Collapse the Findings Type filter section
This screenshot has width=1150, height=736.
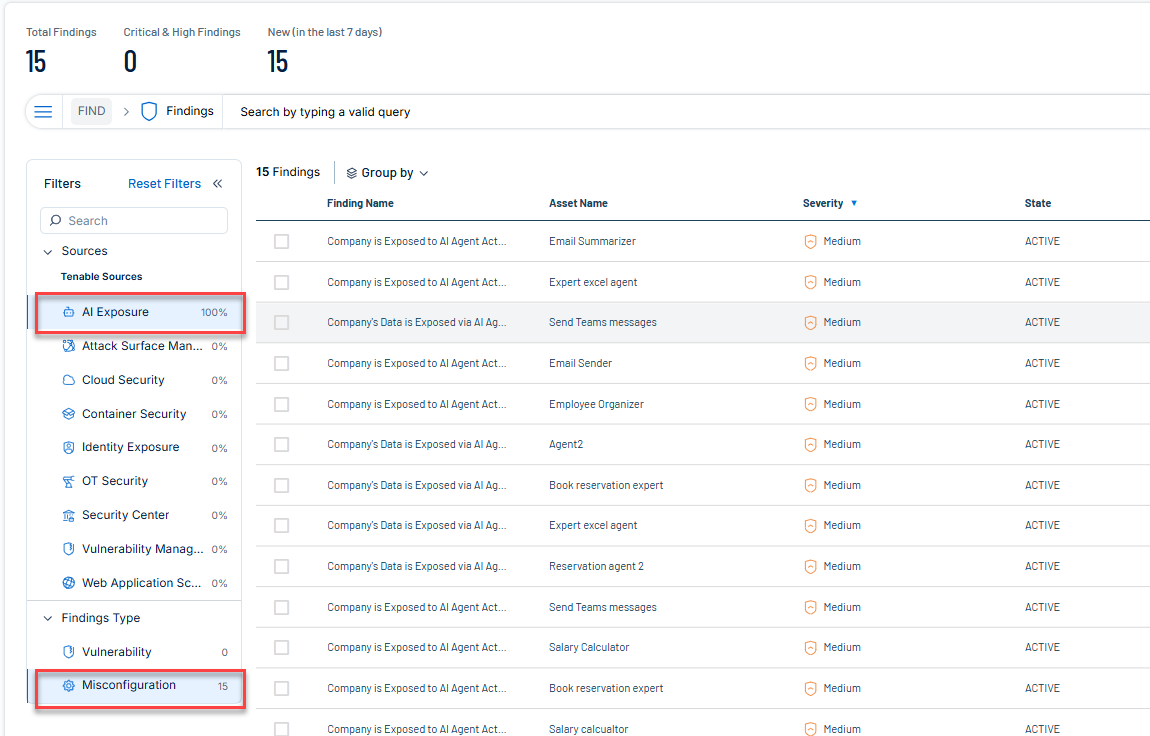pos(48,619)
